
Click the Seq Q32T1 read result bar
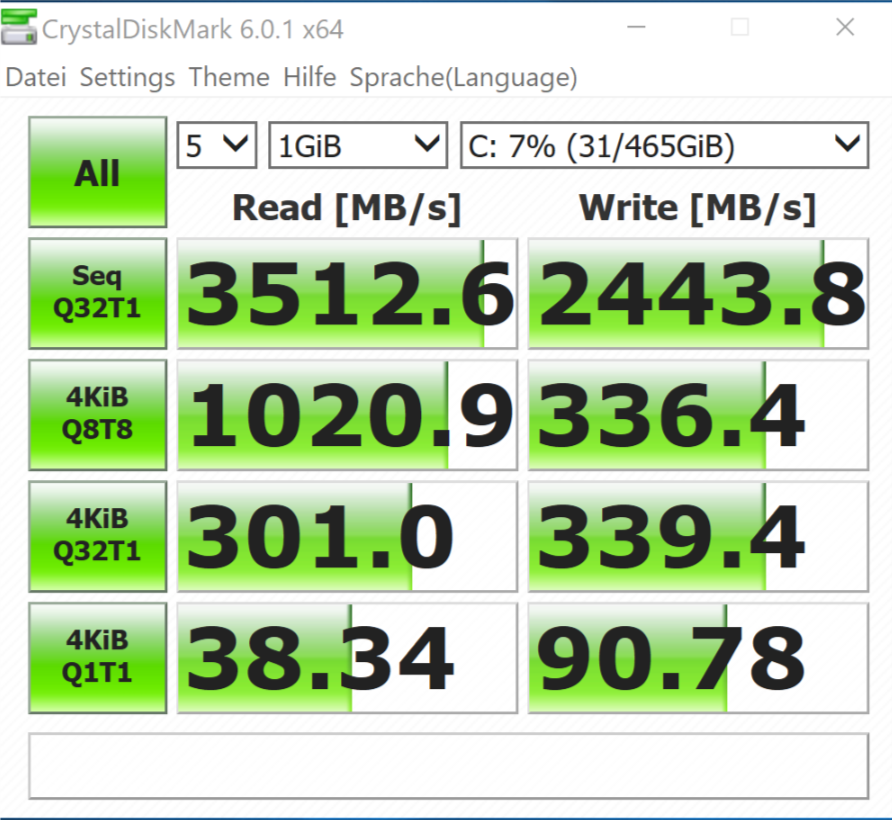click(347, 293)
